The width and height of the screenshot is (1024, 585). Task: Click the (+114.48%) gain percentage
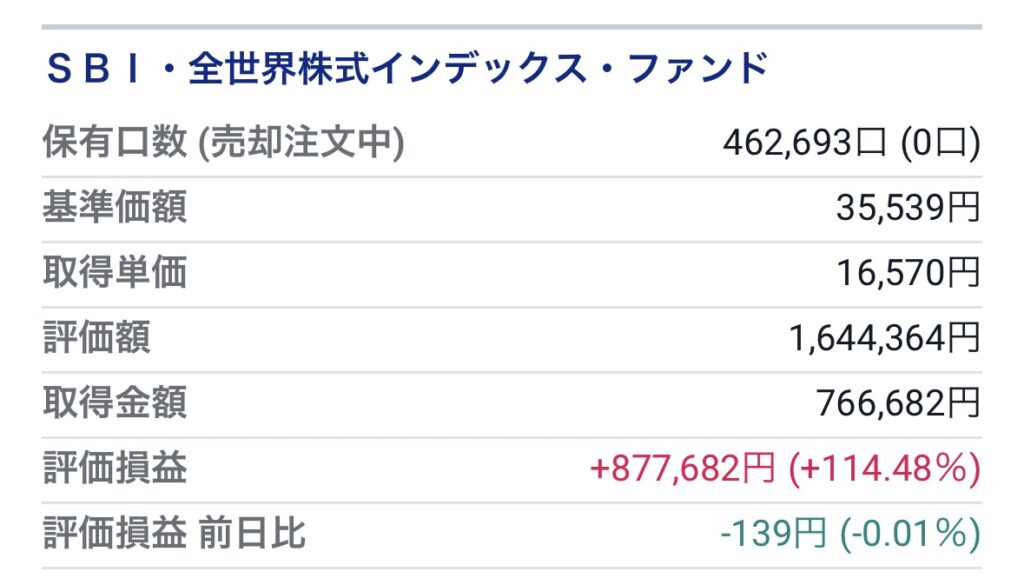pos(885,469)
